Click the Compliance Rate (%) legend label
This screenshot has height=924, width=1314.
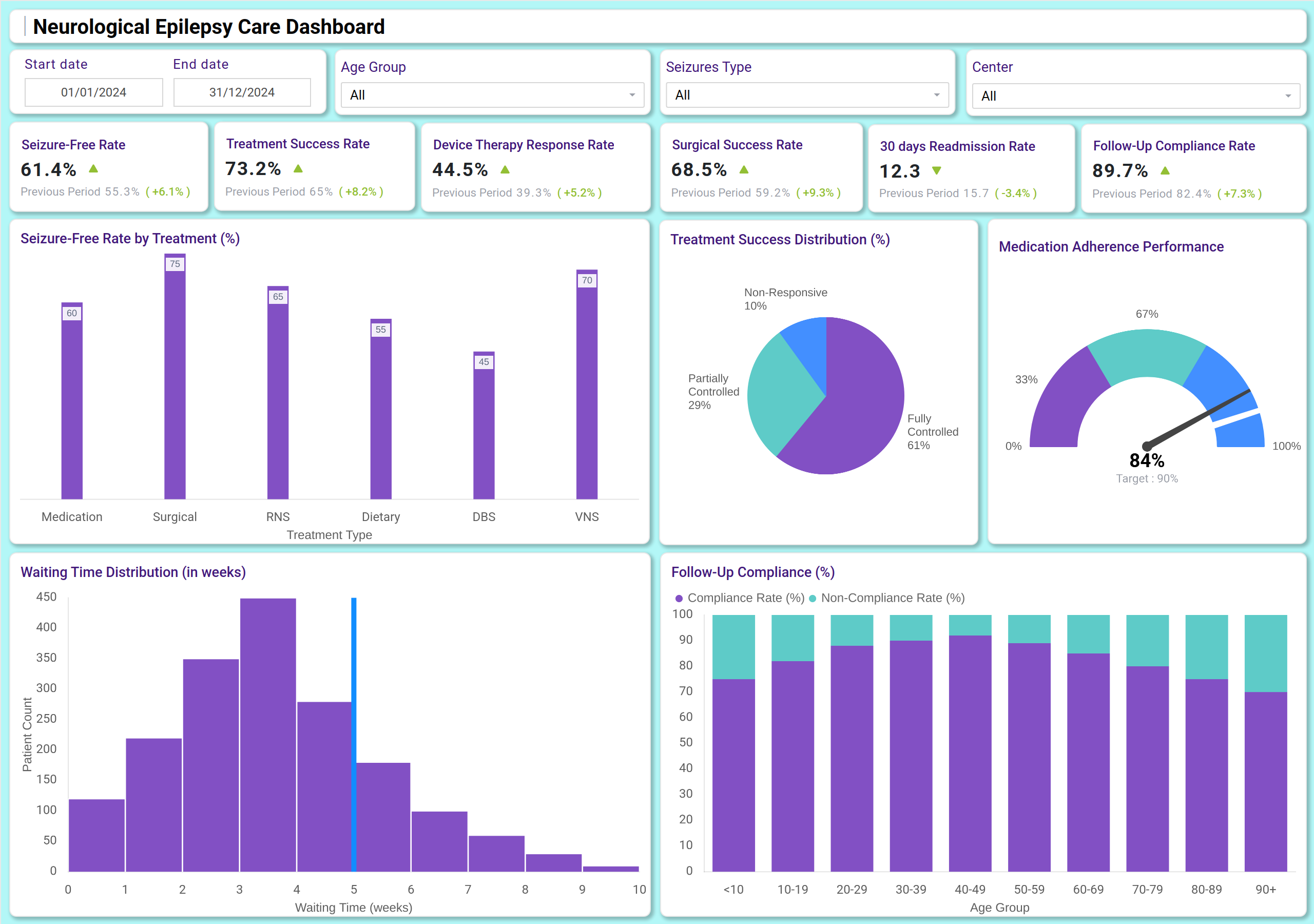[x=746, y=598]
